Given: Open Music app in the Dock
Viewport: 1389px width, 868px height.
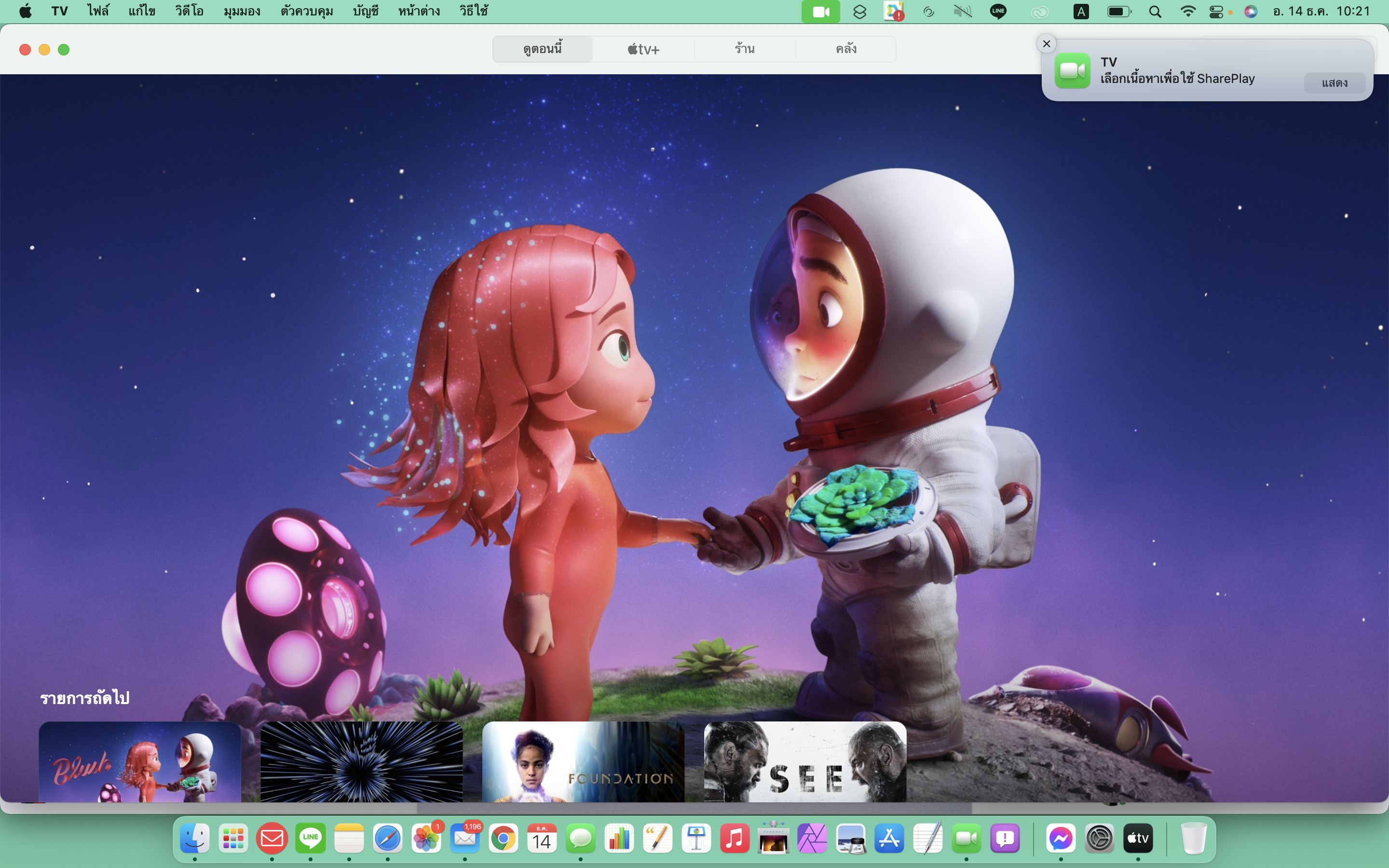Looking at the screenshot, I should [x=735, y=839].
